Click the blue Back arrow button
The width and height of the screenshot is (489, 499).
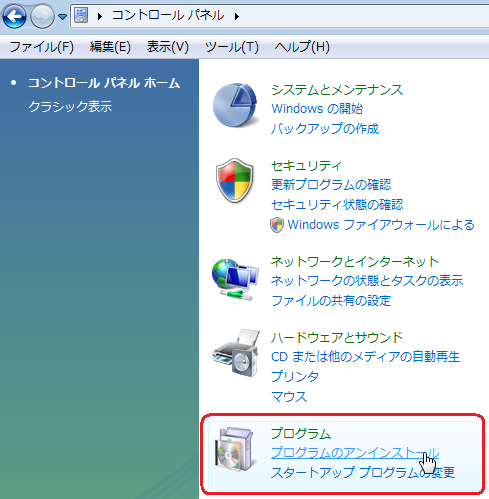pyautogui.click(x=14, y=16)
